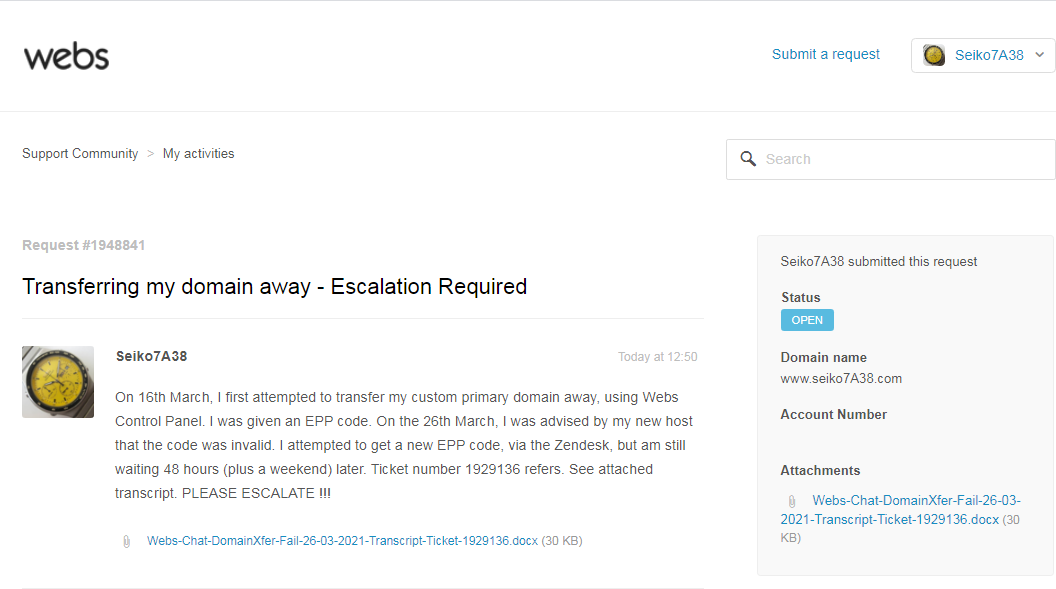Image resolution: width=1056 pixels, height=589 pixels.
Task: Download the transcript docx in the comment
Action: click(x=342, y=541)
